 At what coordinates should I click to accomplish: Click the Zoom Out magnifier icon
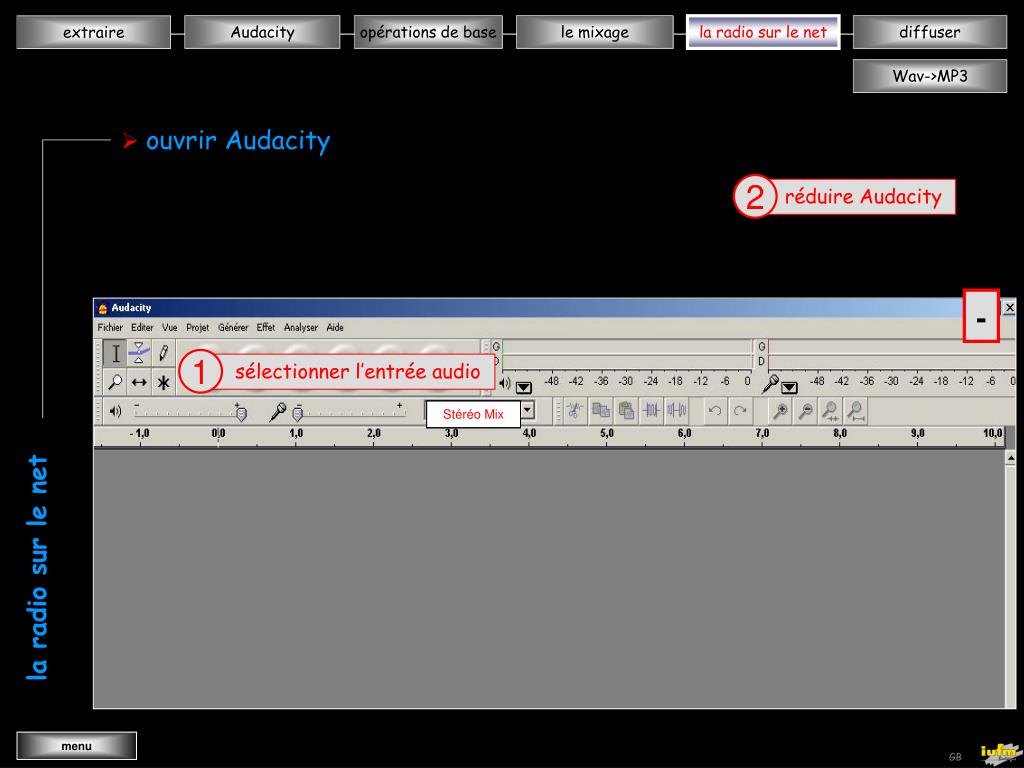[x=805, y=410]
